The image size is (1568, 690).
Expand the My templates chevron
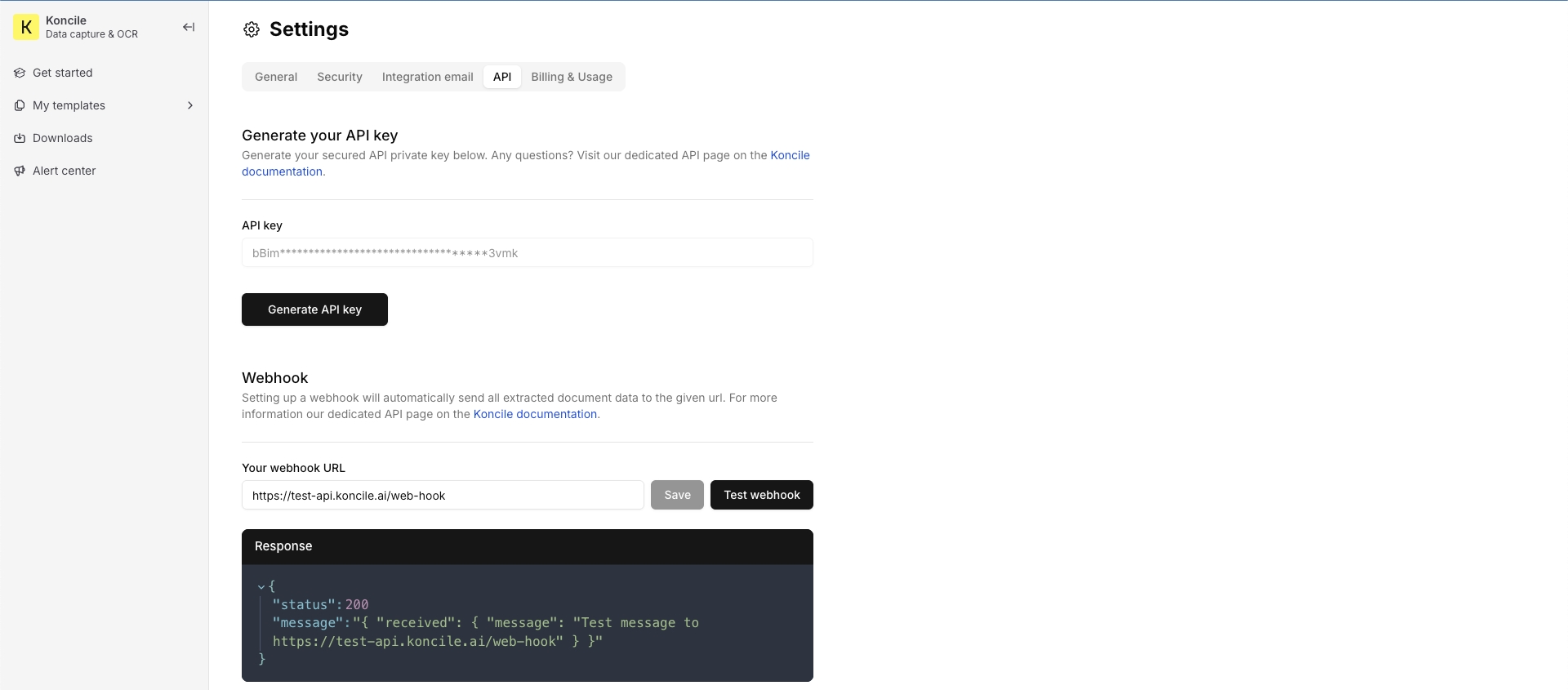point(190,105)
